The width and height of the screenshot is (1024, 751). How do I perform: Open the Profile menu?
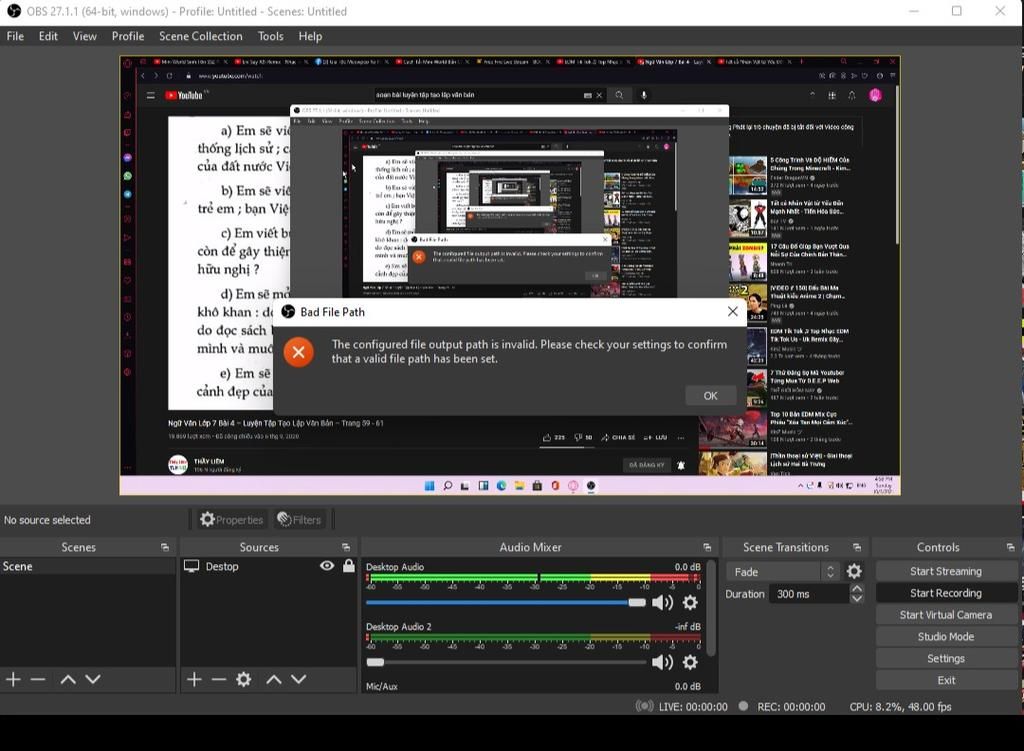coord(128,37)
